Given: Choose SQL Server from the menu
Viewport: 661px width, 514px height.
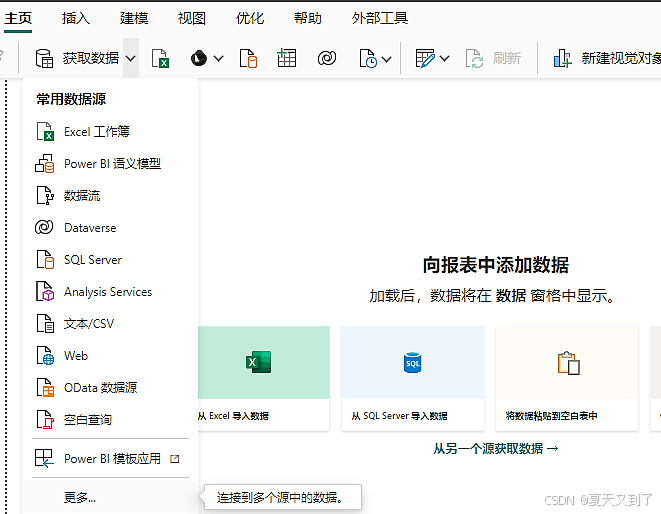Looking at the screenshot, I should pos(110,260).
